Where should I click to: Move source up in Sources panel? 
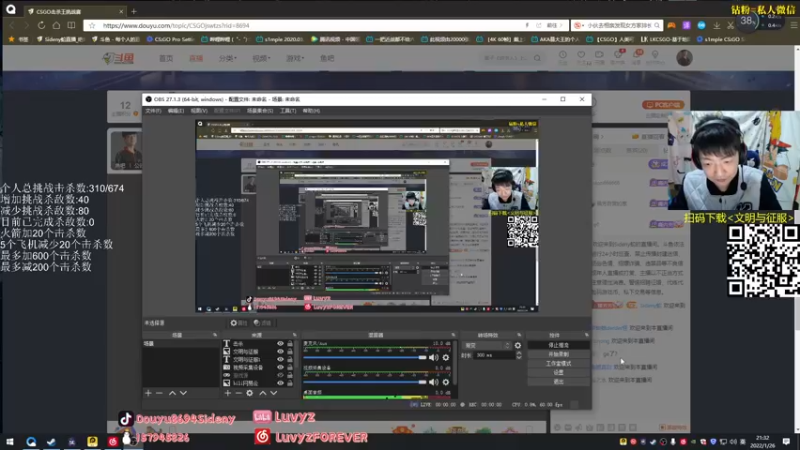point(263,393)
